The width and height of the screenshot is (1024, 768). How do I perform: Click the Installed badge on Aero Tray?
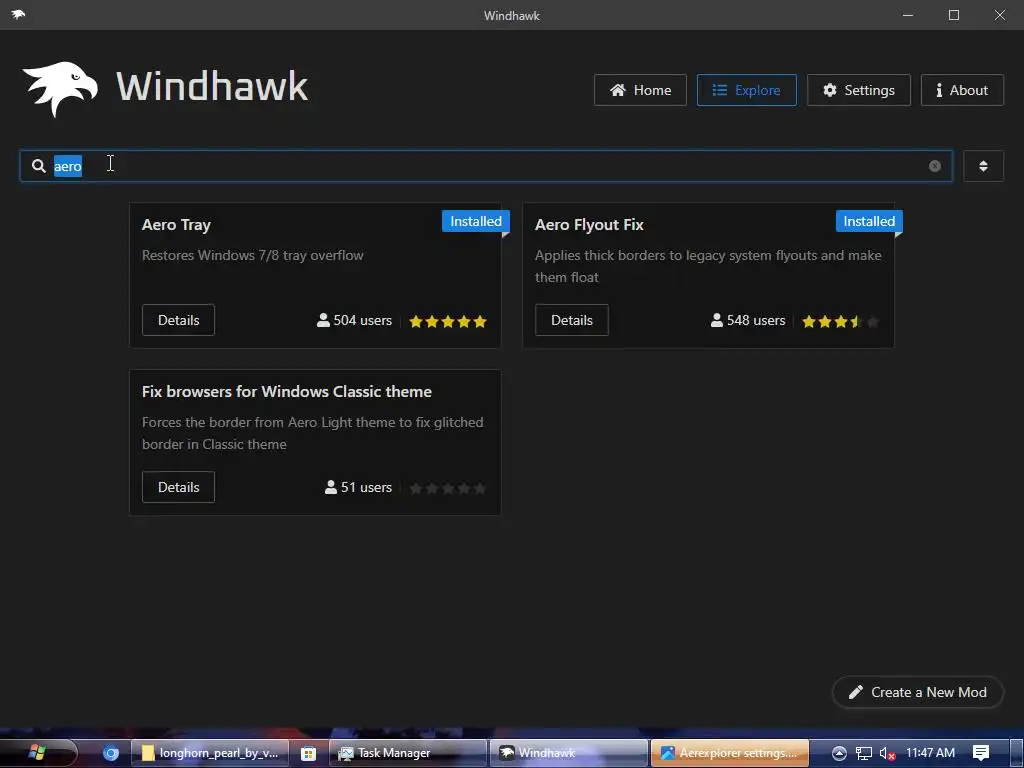coord(475,221)
